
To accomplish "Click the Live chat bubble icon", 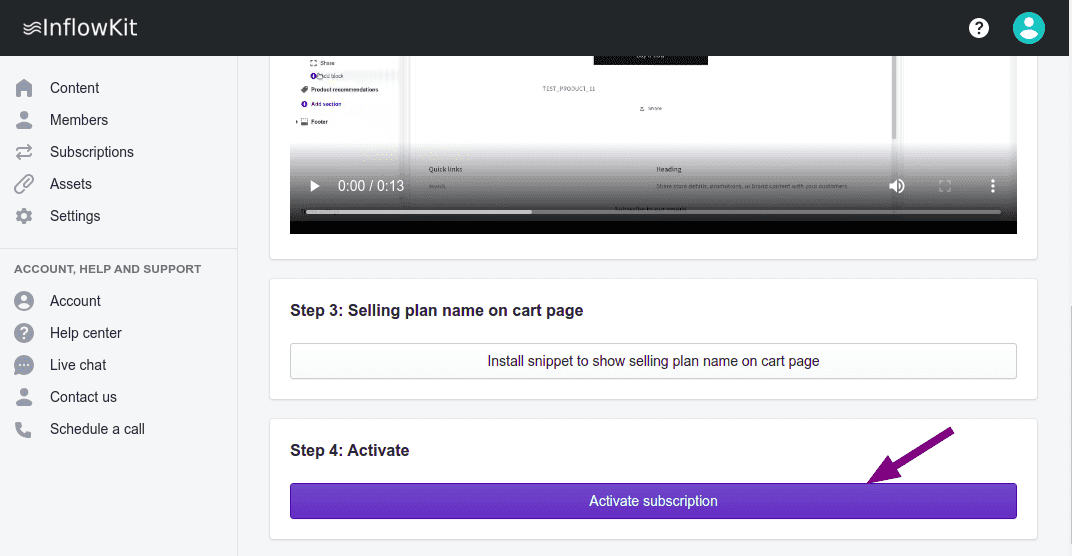I will click(x=24, y=365).
